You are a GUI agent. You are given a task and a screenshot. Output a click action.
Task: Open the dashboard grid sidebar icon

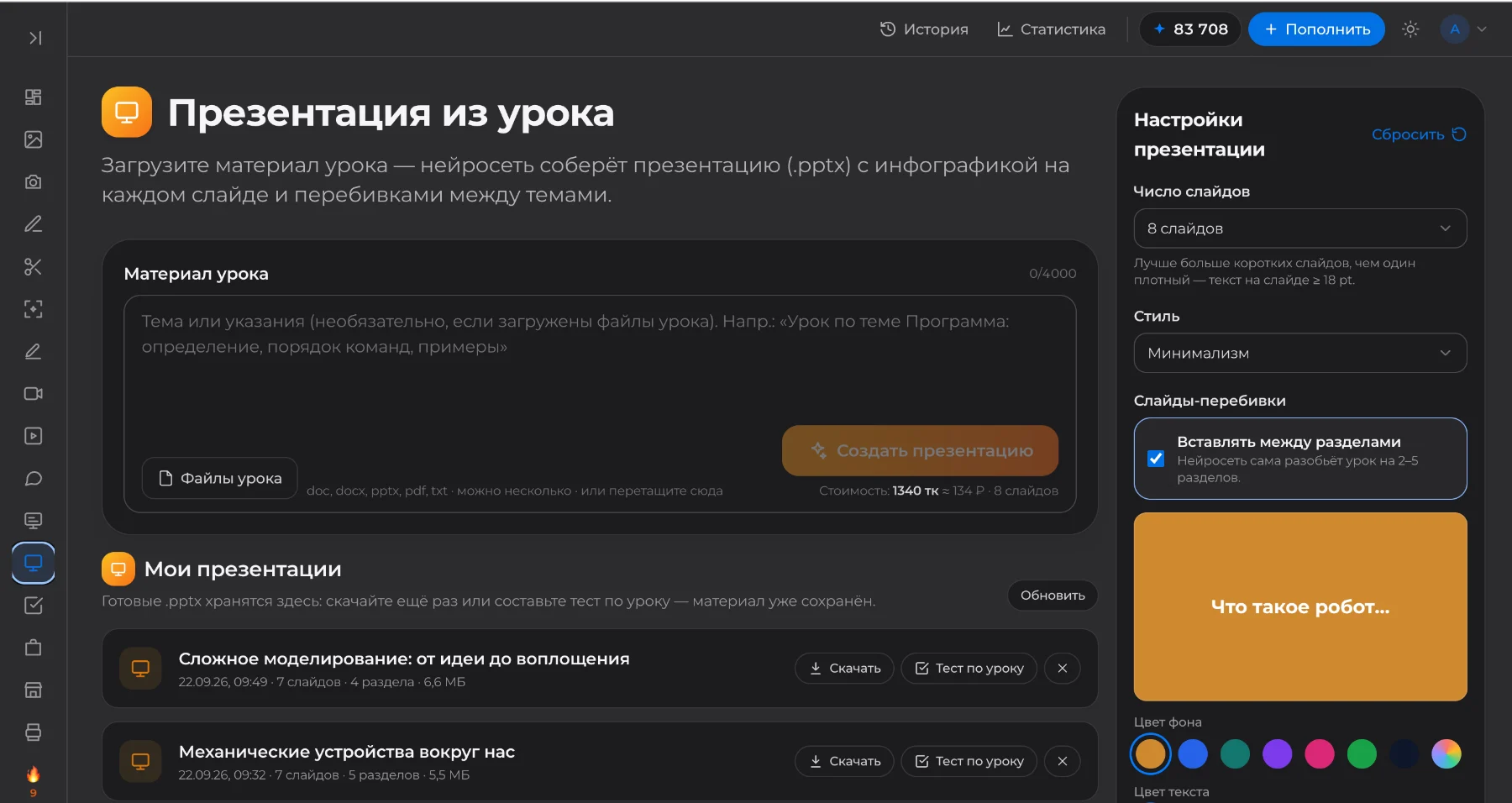(x=34, y=97)
